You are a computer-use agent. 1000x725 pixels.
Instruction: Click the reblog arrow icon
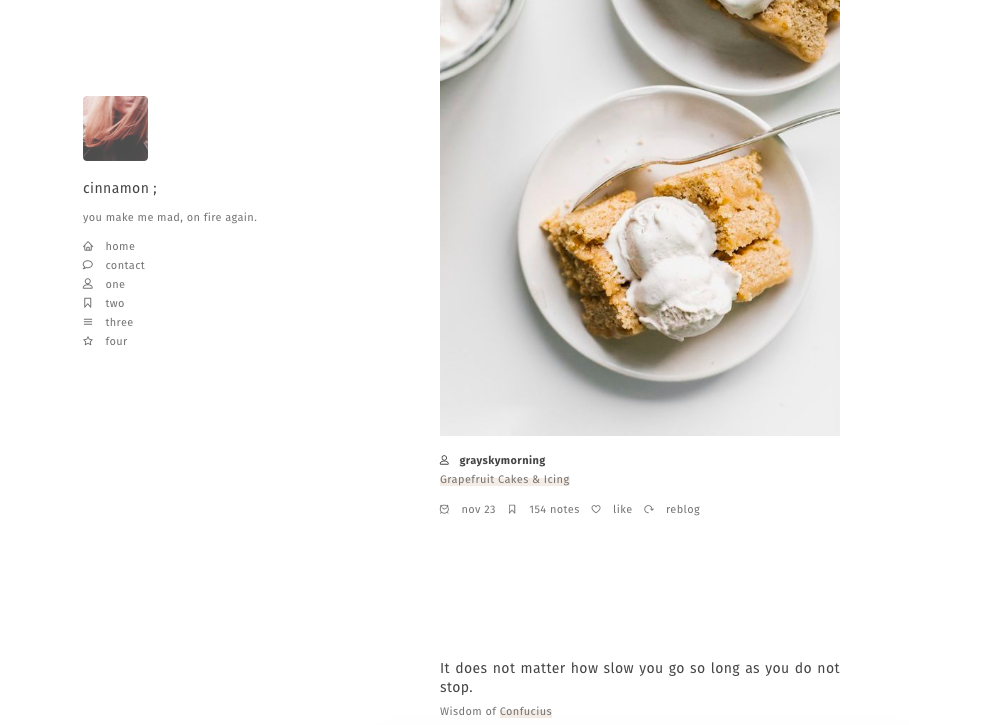click(x=649, y=509)
